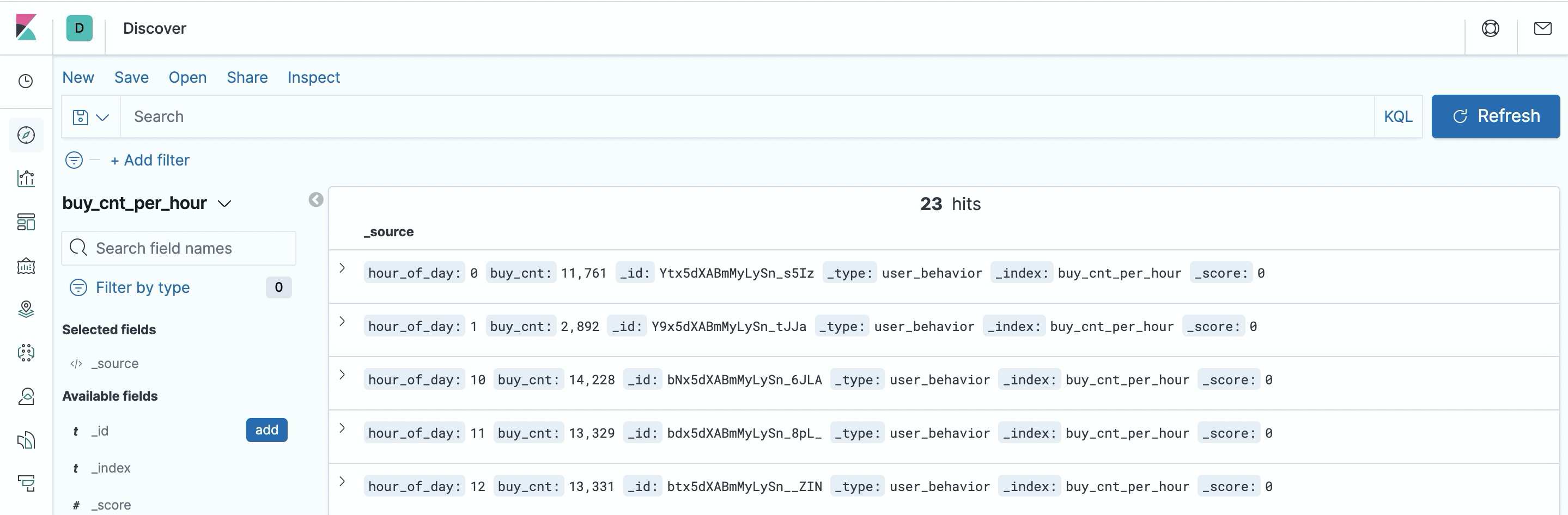Click the Discover page title

155,28
